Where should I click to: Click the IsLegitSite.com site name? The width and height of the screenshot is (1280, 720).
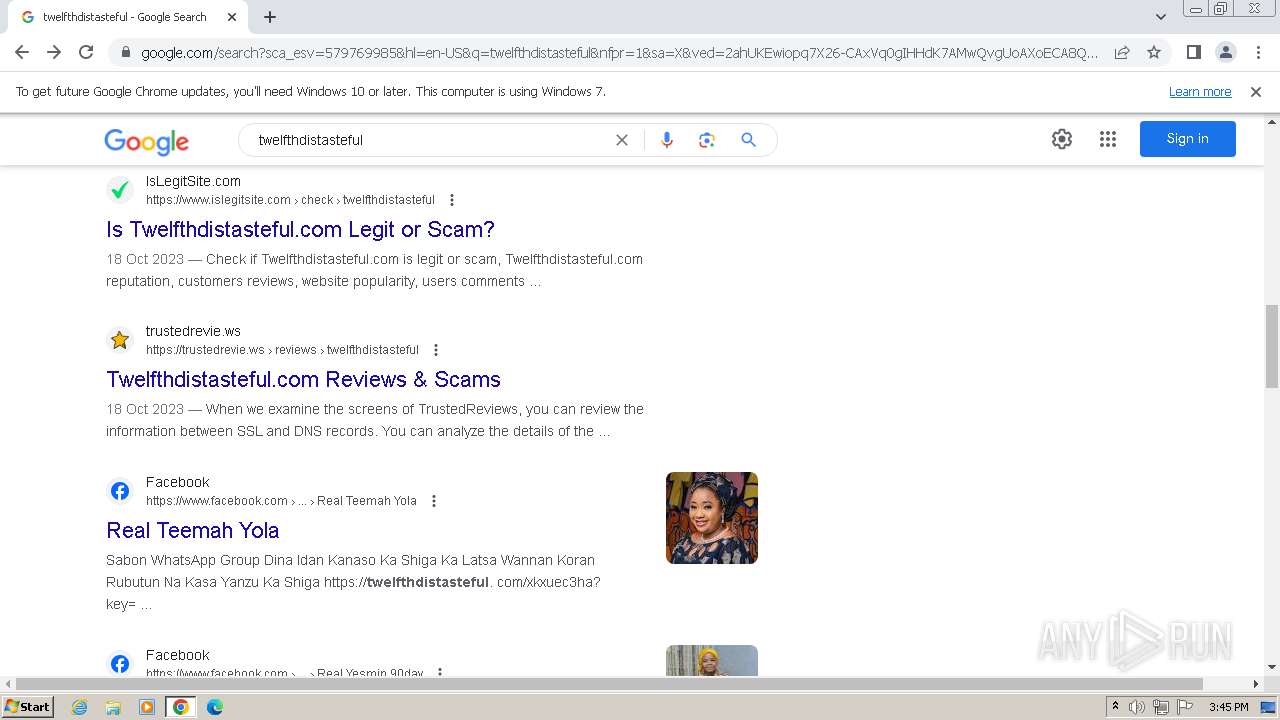193,181
